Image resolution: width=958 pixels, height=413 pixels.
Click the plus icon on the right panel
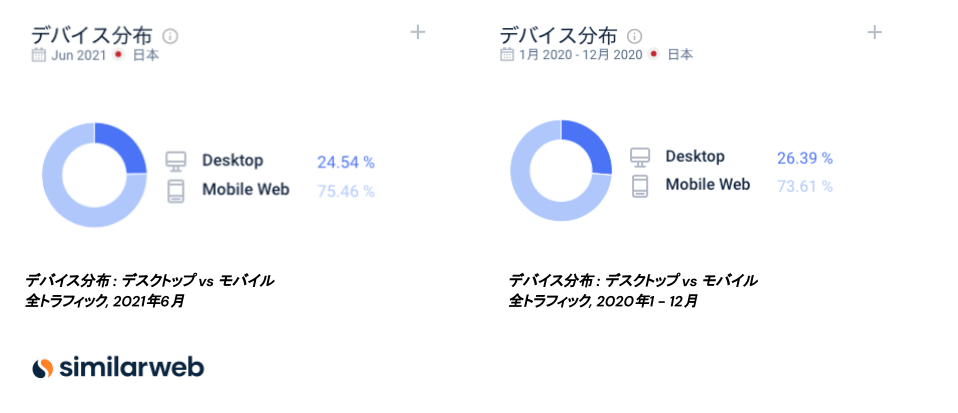pos(874,32)
